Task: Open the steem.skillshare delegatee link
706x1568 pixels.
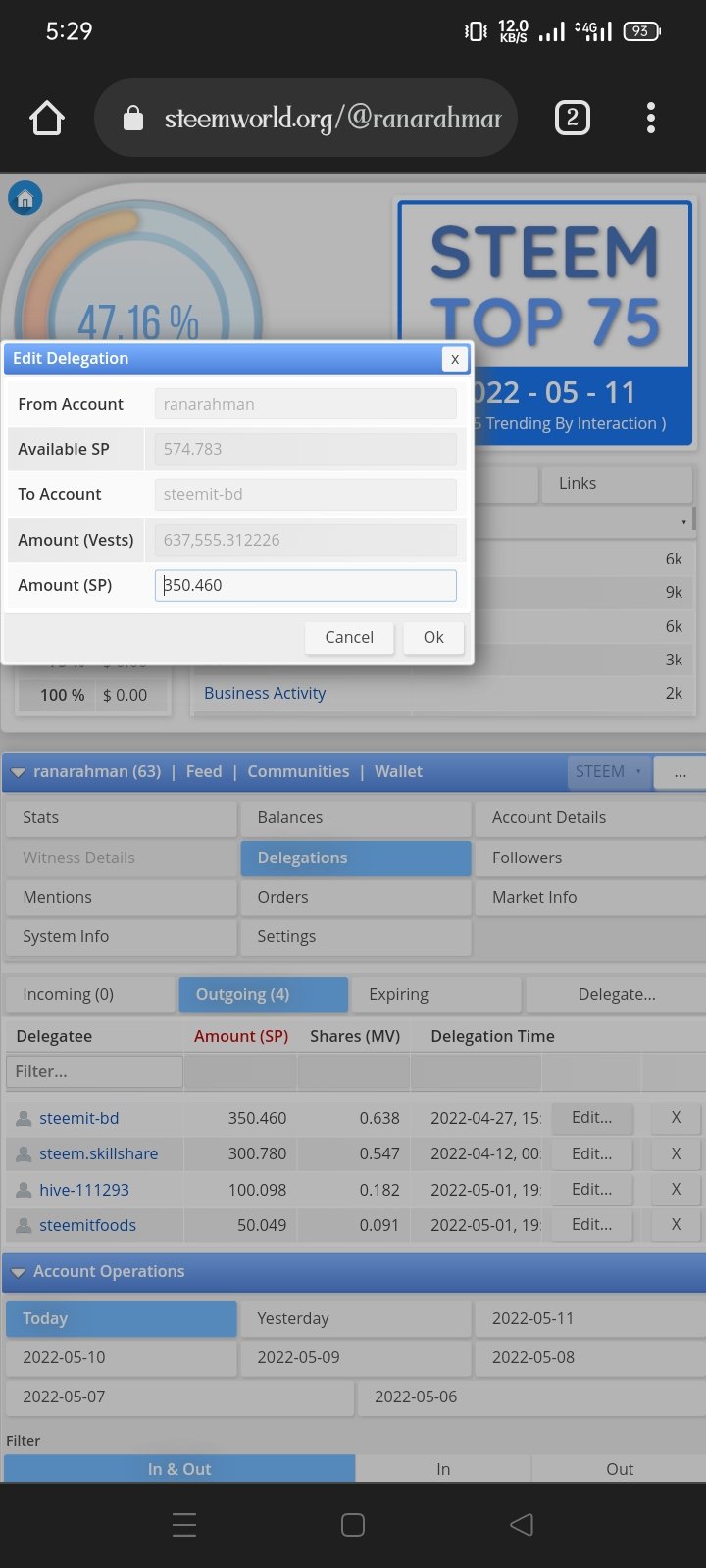Action: 99,1153
